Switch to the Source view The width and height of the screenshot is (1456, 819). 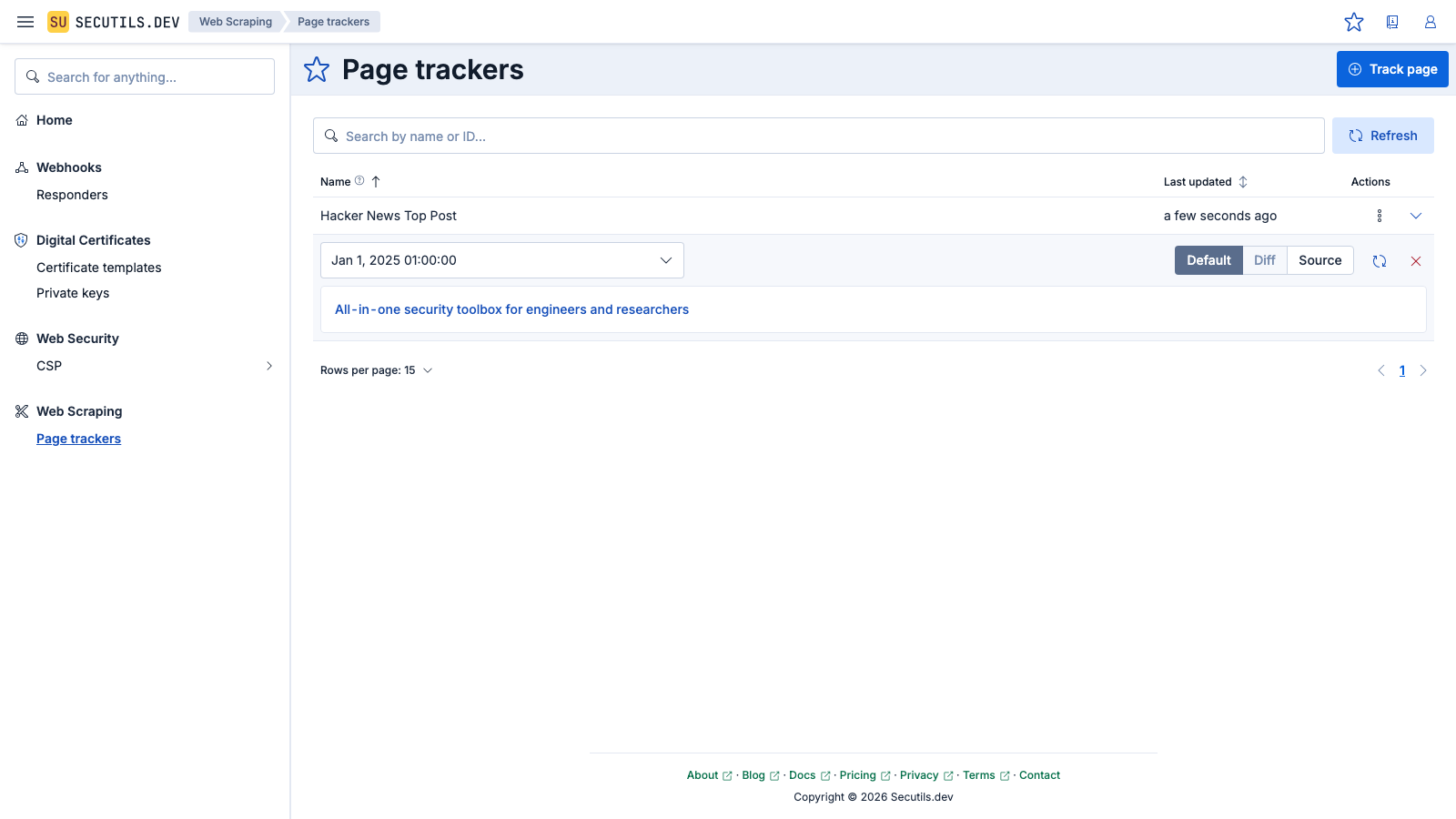pos(1319,260)
